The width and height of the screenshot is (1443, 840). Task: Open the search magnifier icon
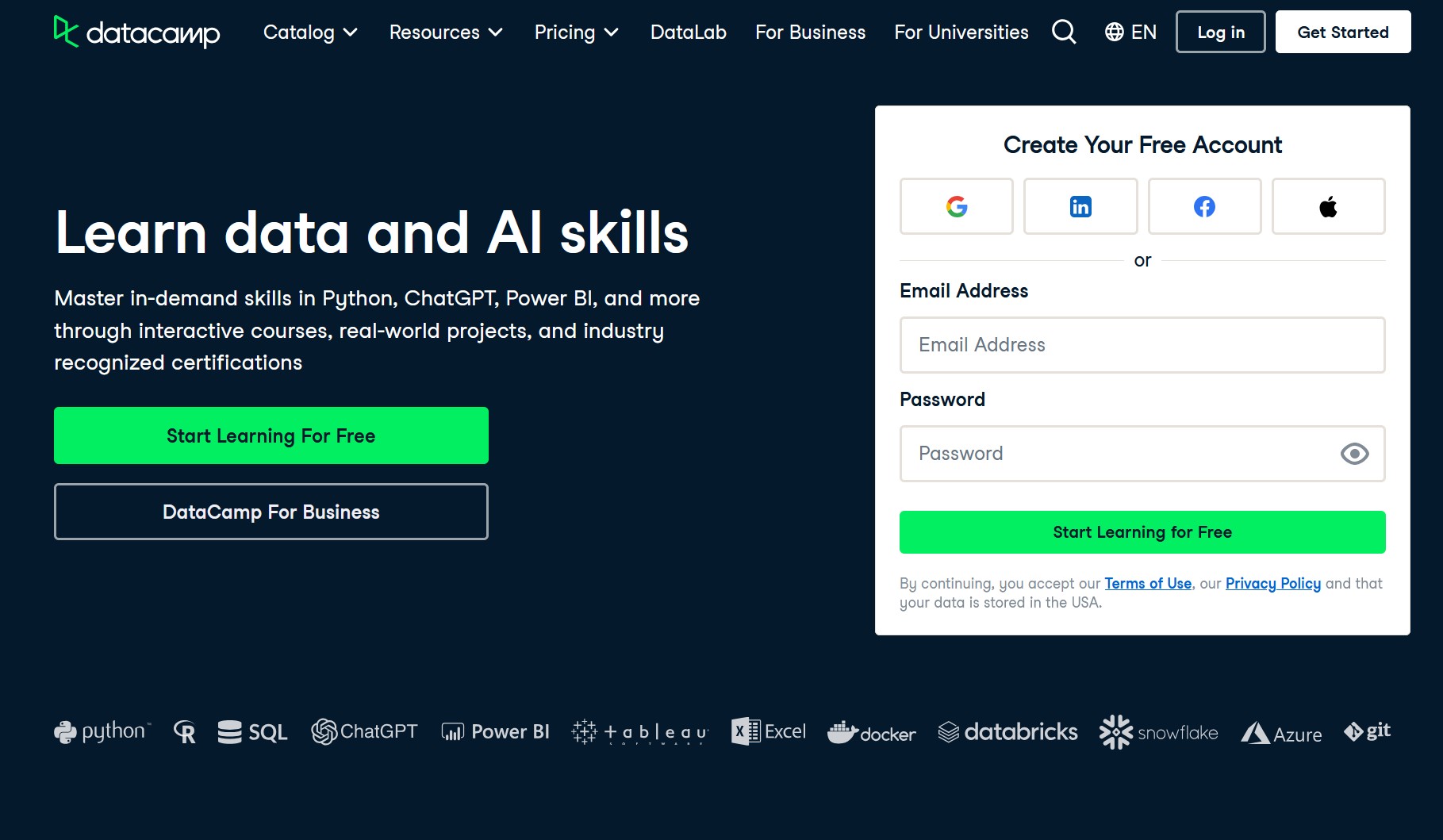1064,32
